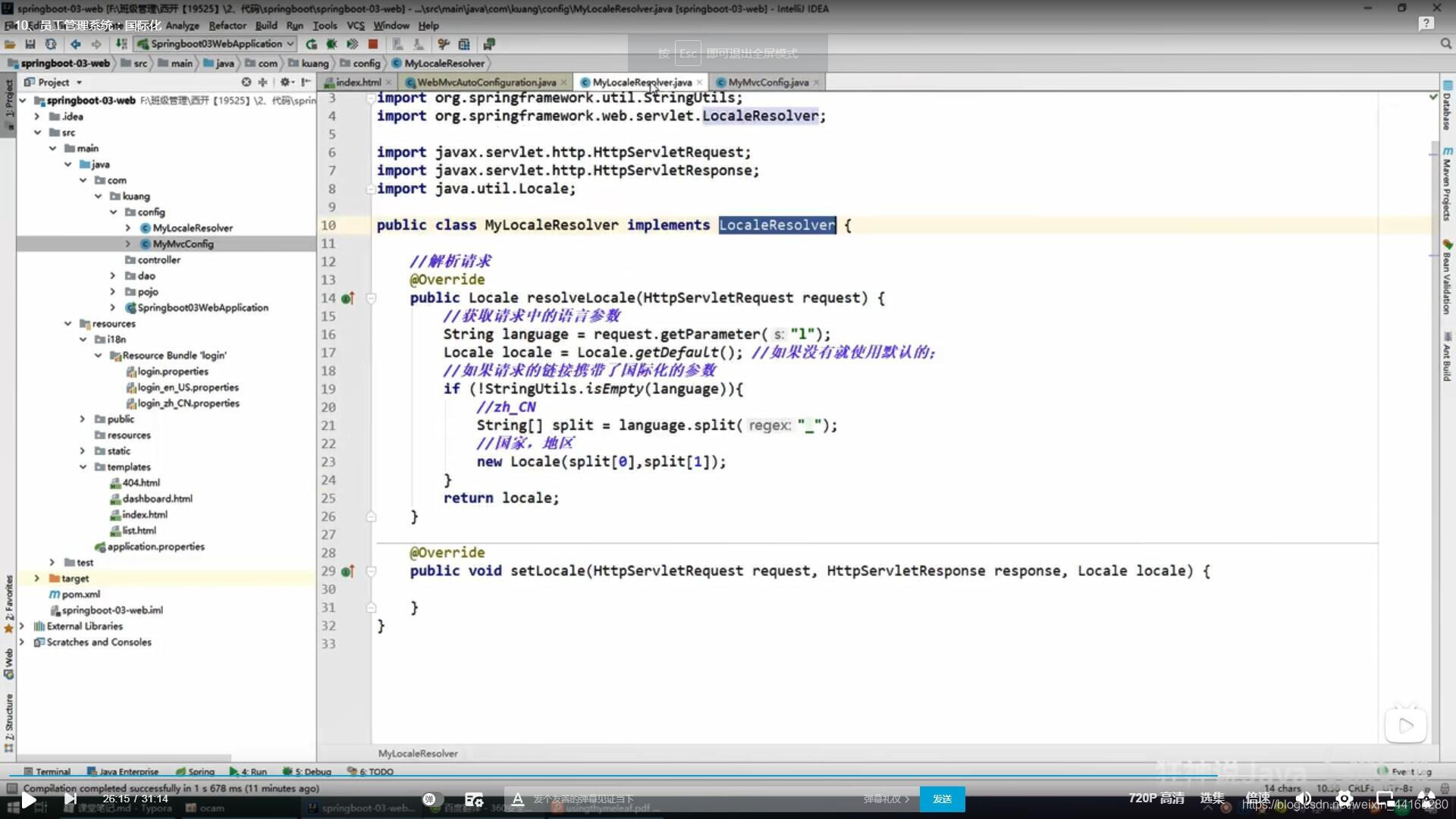The width and height of the screenshot is (1456, 819).
Task: Open the Analyze menu
Action: 182,26
